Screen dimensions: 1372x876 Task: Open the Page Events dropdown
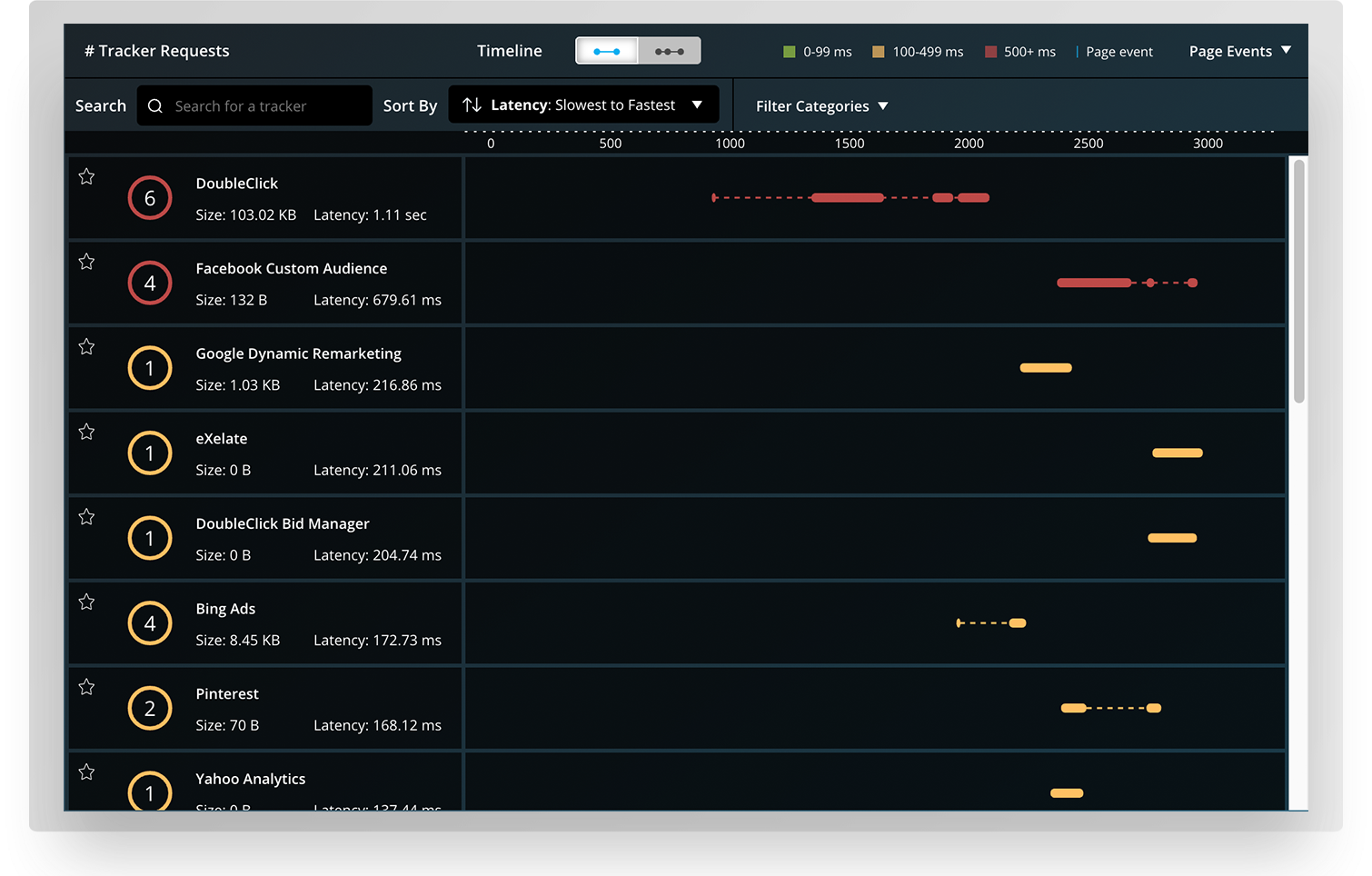pyautogui.click(x=1240, y=51)
